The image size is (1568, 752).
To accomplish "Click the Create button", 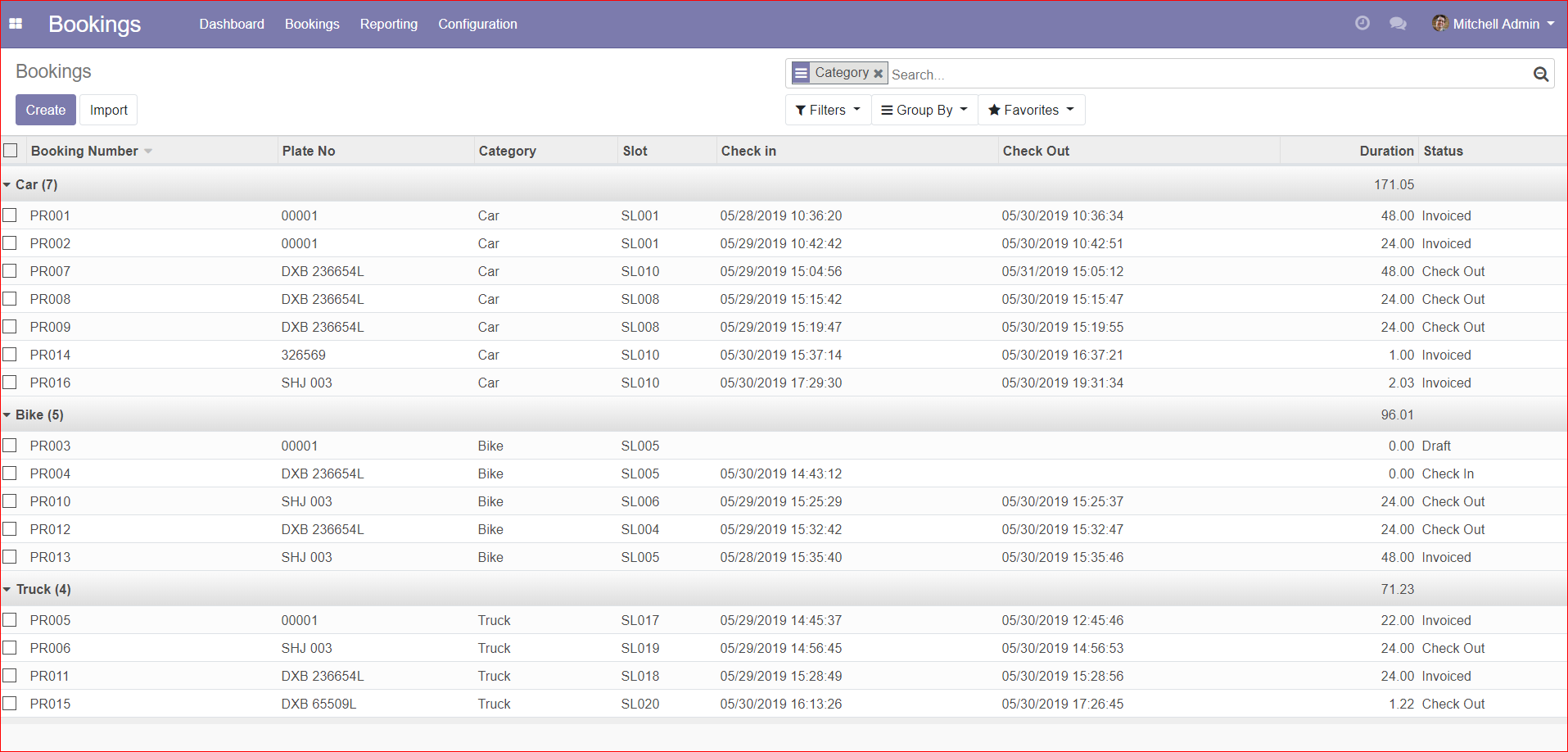I will pyautogui.click(x=46, y=110).
